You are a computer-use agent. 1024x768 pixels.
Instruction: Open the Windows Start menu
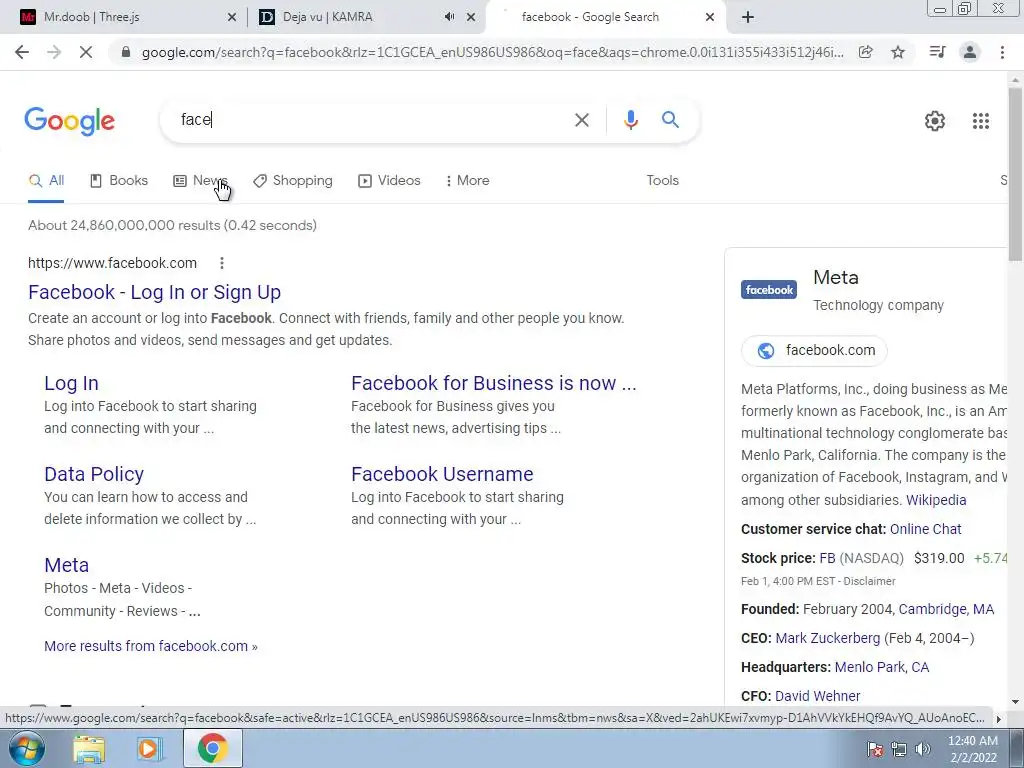click(26, 748)
